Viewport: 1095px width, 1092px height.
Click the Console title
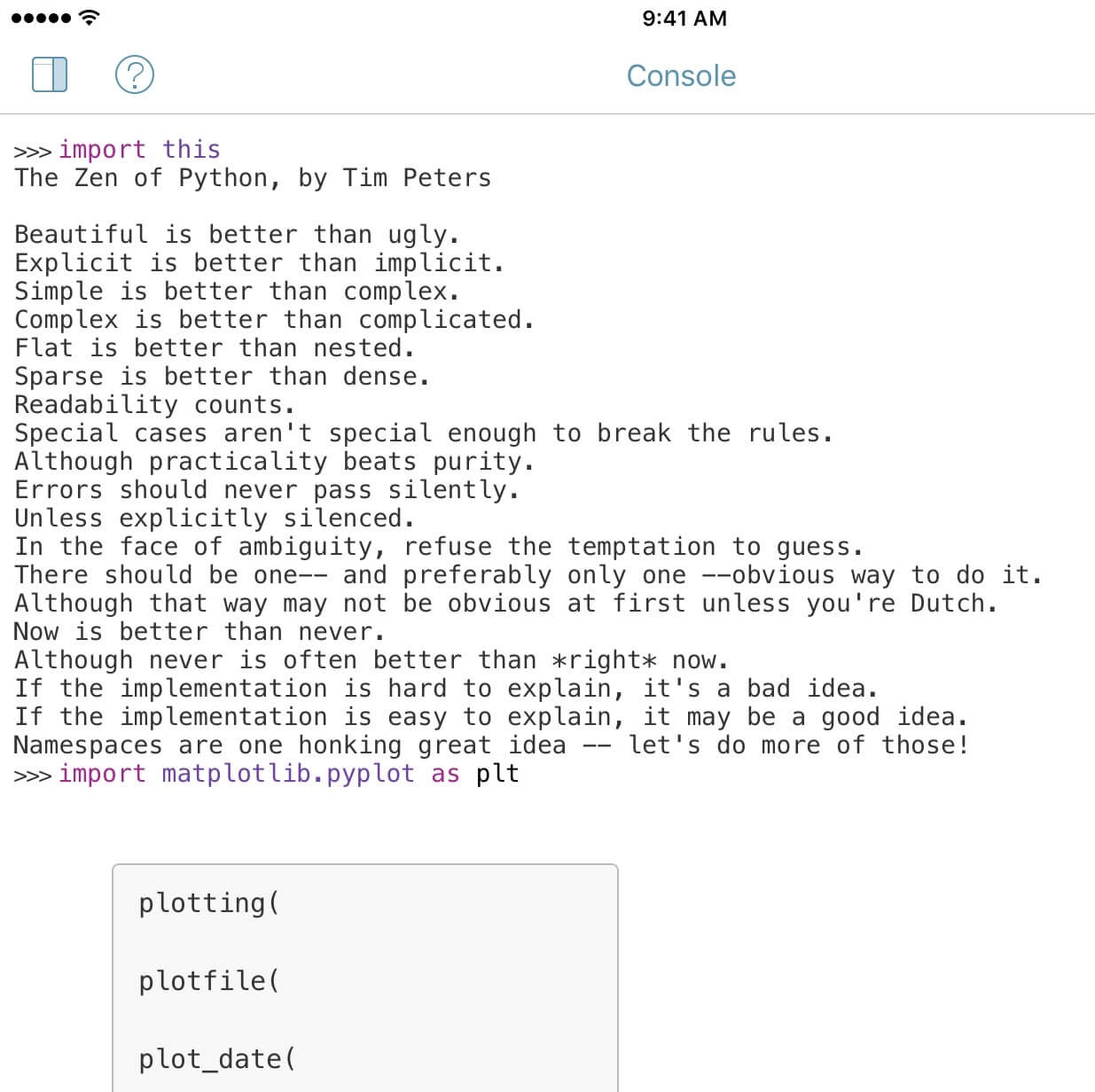point(681,76)
